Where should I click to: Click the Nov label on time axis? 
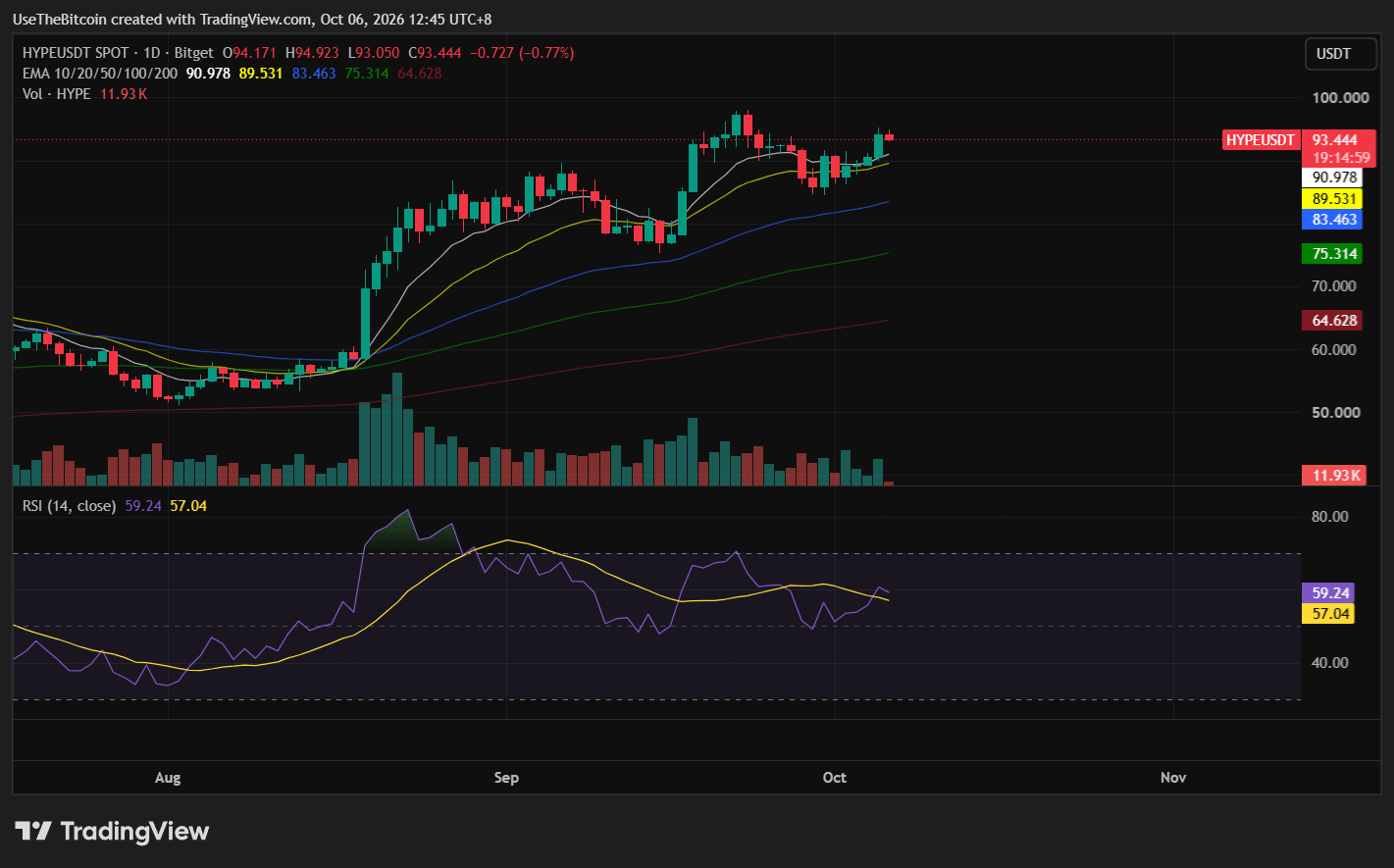click(1173, 778)
